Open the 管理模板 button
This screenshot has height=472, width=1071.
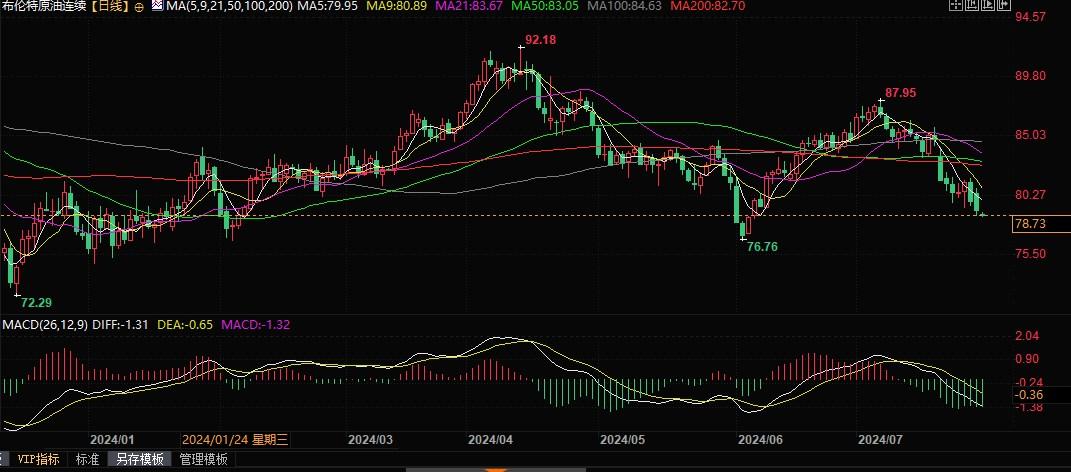coord(203,459)
